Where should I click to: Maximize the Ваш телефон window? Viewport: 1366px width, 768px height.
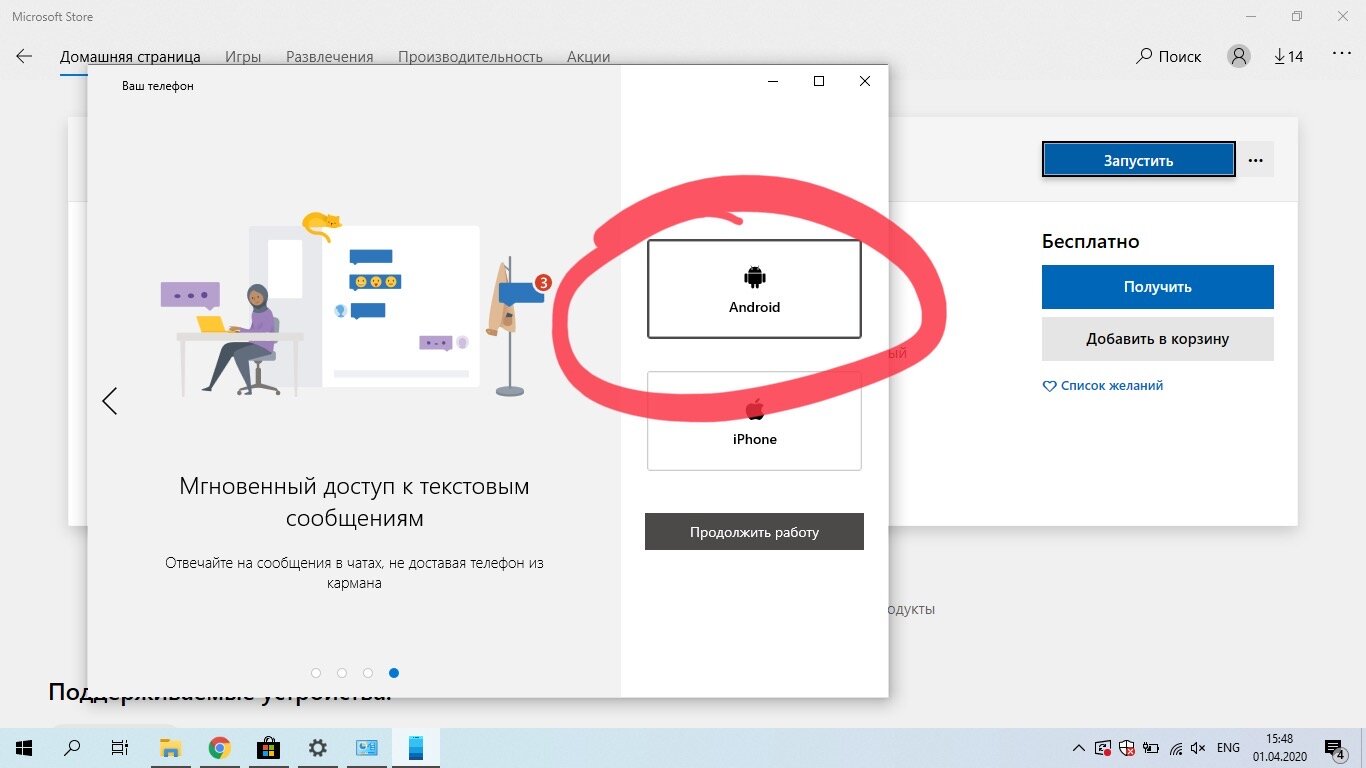(819, 81)
